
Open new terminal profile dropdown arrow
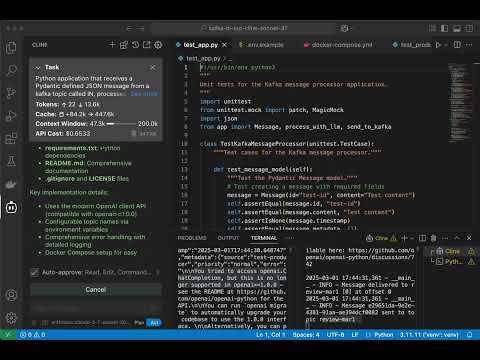(x=412, y=238)
